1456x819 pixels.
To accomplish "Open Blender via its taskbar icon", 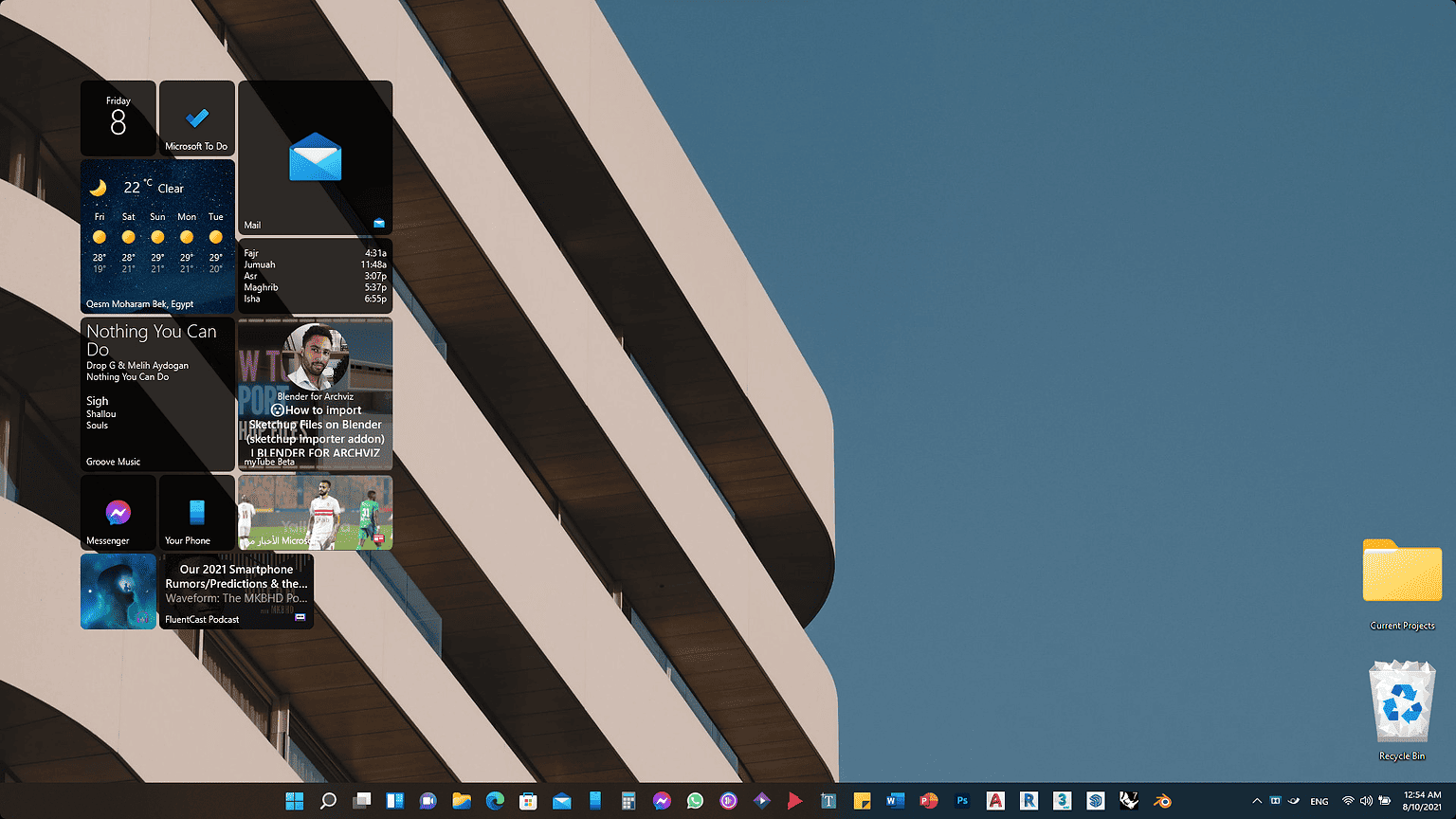I will 1162,801.
